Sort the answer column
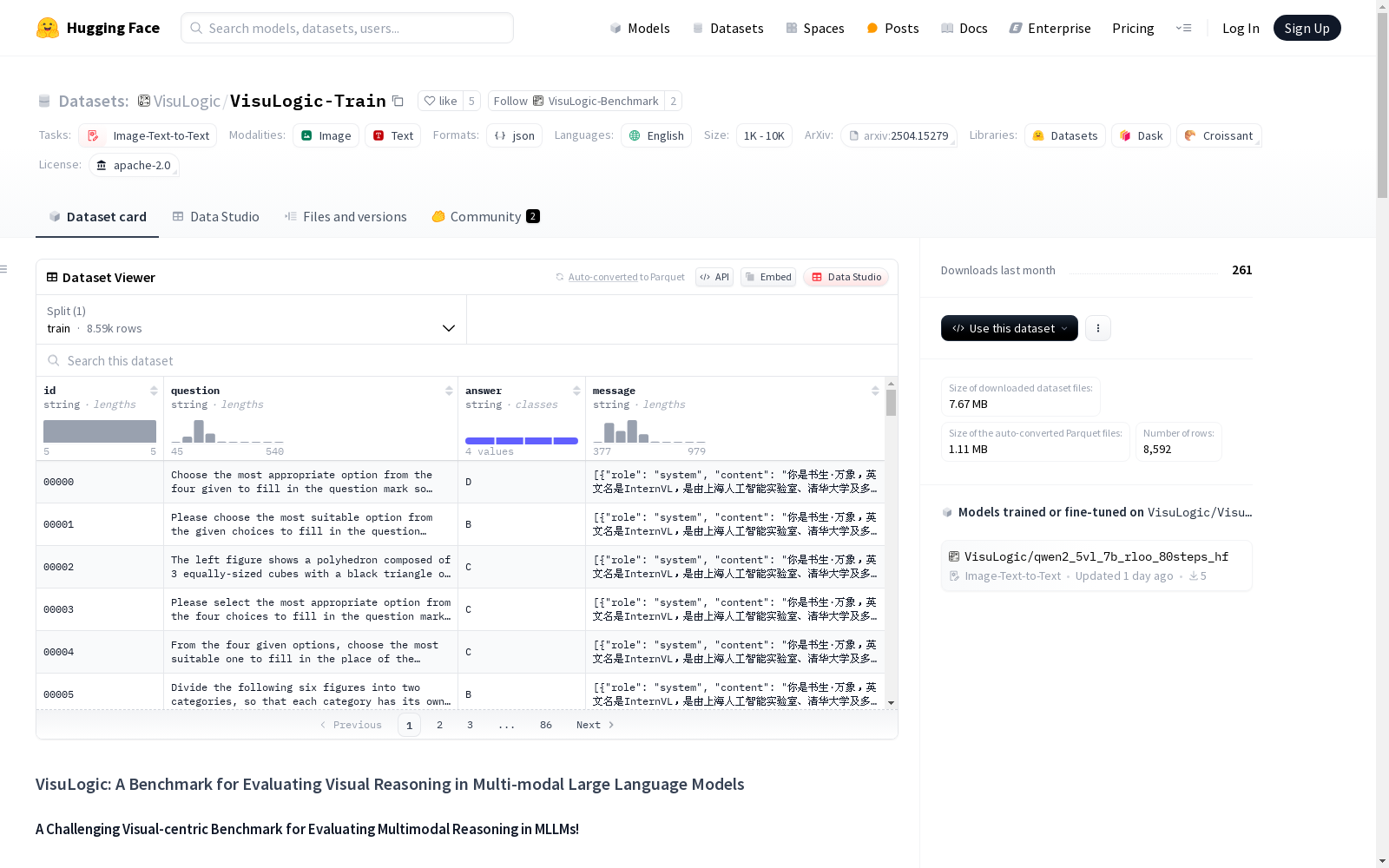Screen dimensions: 1389x868 [x=576, y=391]
